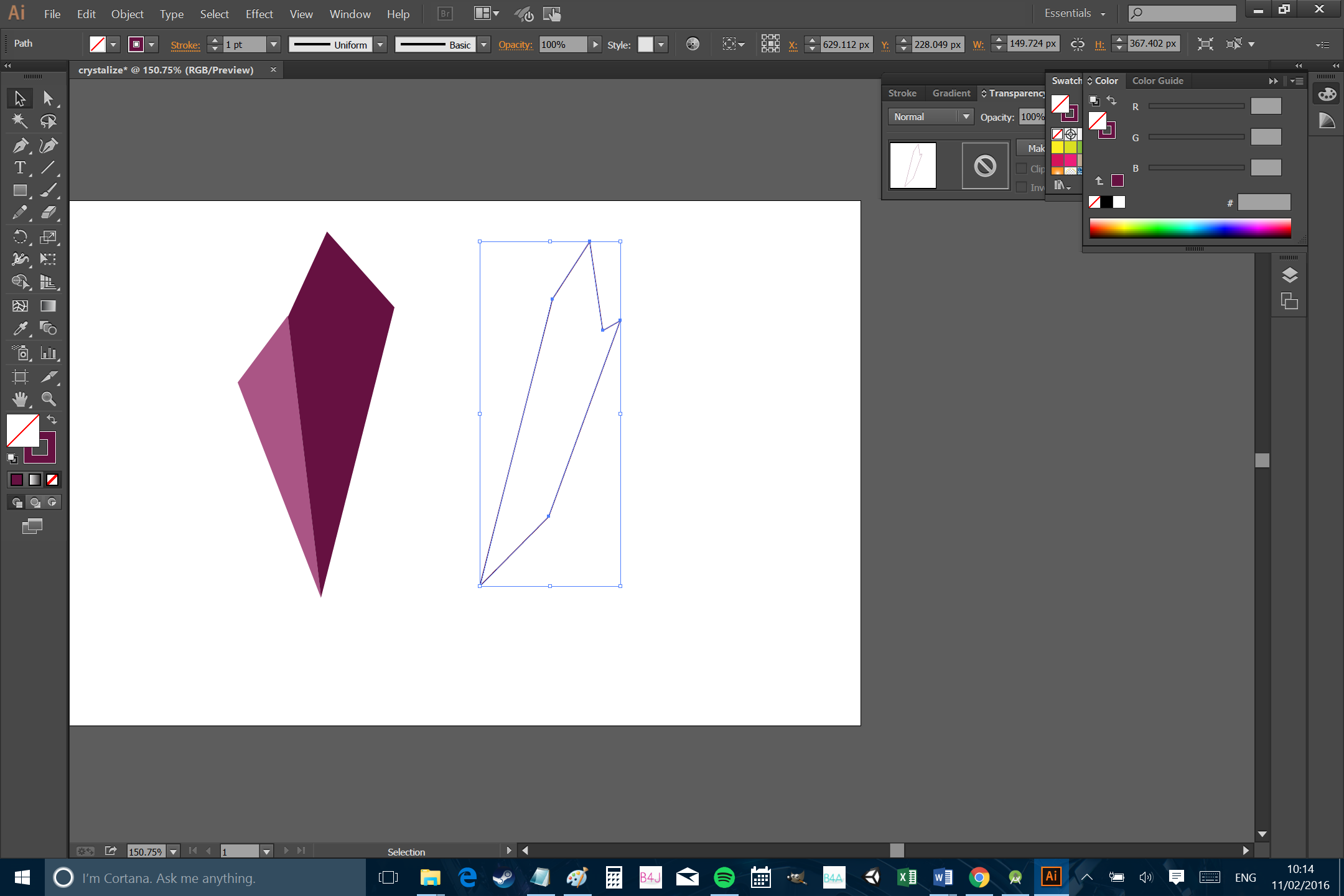The width and height of the screenshot is (1344, 896).
Task: Open the Layers panel icon
Action: 1289,275
